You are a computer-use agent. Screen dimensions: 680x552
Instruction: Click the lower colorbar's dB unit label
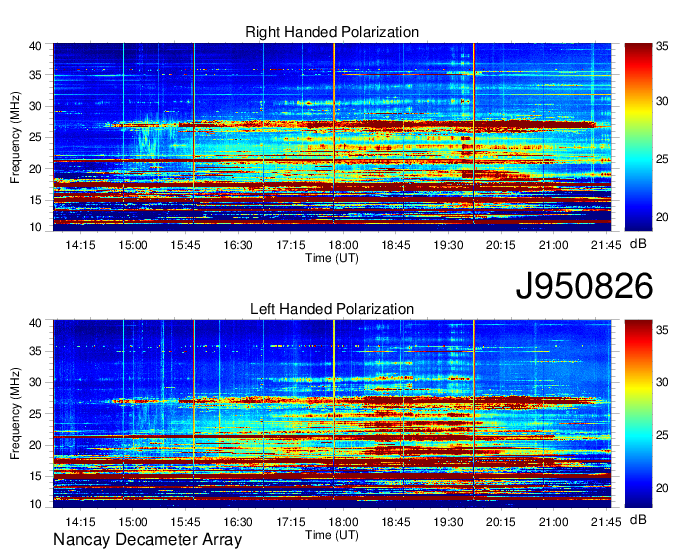(x=638, y=519)
